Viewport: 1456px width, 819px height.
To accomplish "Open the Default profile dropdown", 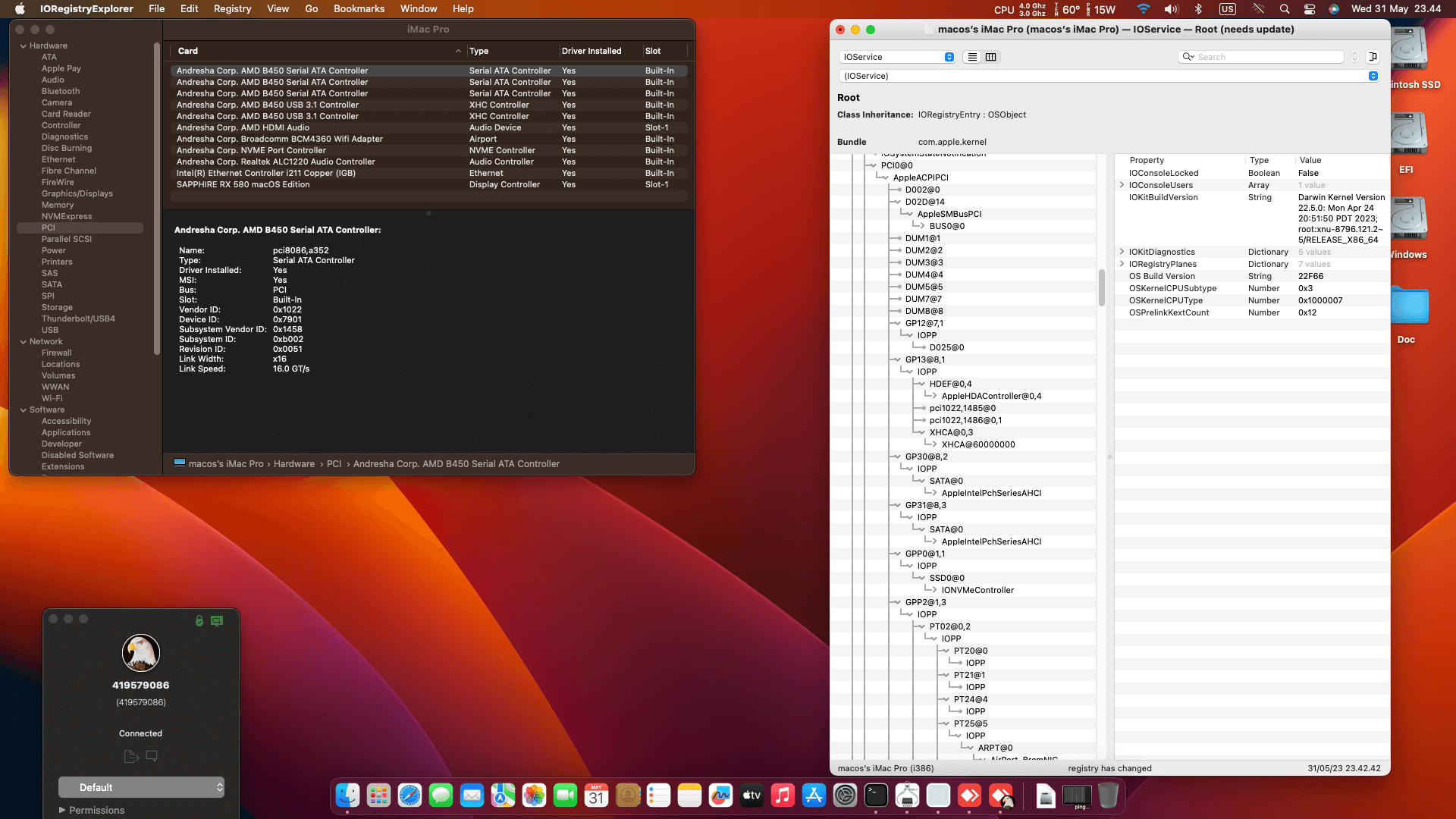I will (141, 787).
